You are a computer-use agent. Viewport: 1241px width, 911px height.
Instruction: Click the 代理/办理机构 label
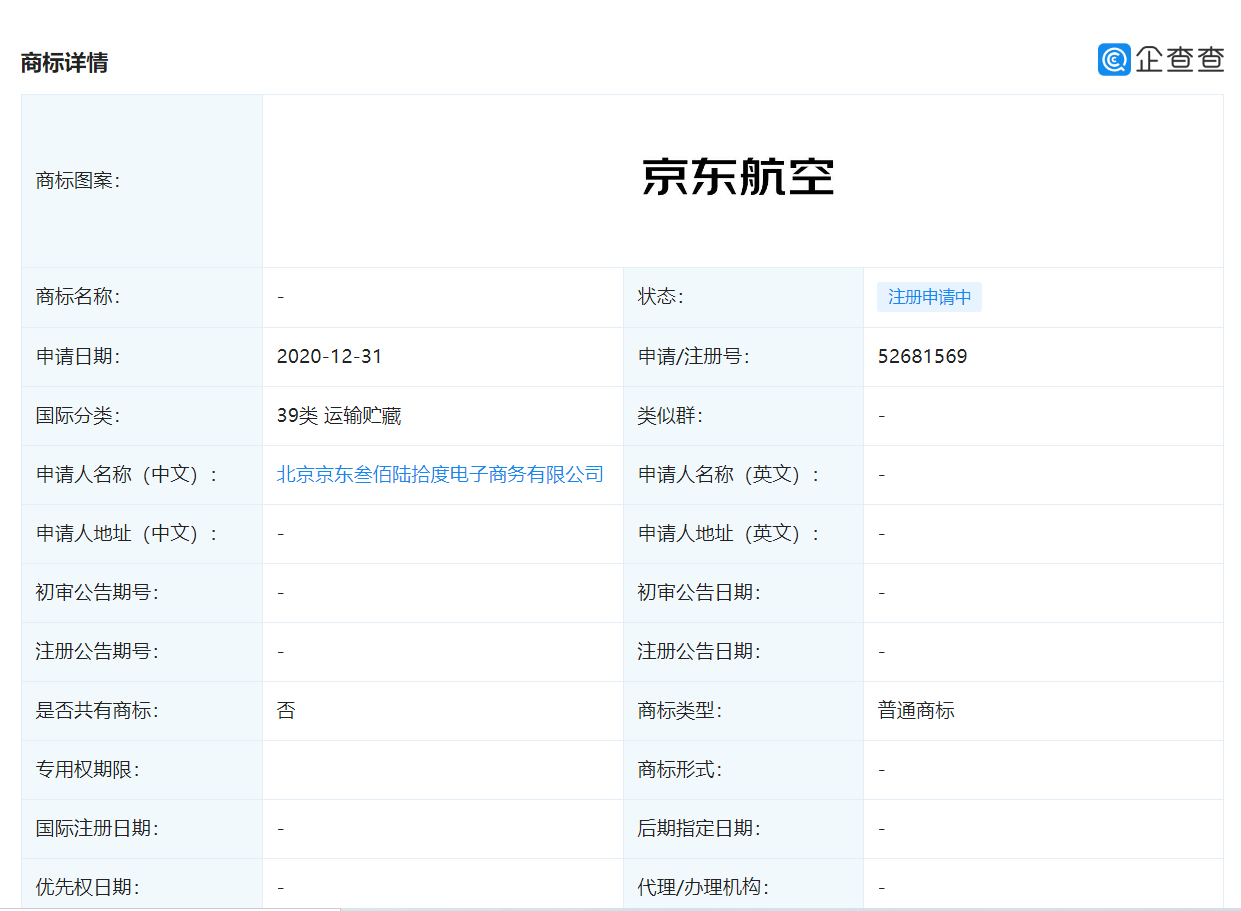click(703, 888)
